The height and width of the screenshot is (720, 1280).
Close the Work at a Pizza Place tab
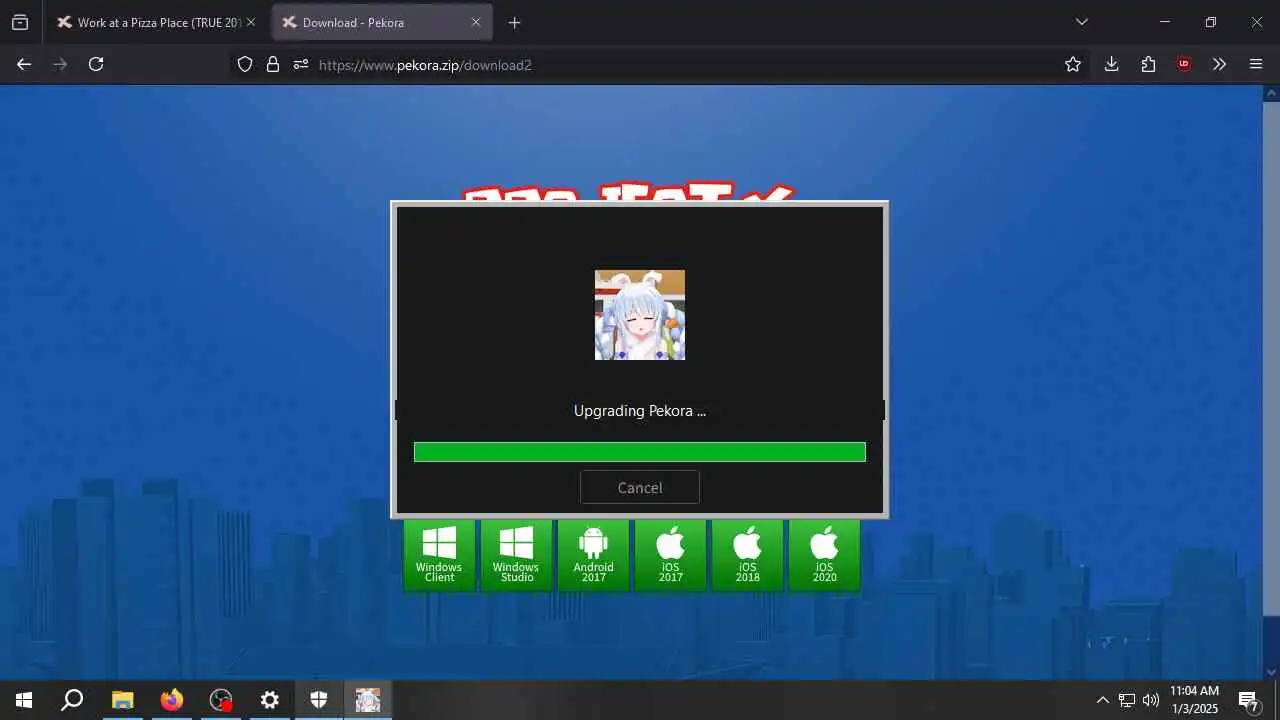(x=251, y=22)
